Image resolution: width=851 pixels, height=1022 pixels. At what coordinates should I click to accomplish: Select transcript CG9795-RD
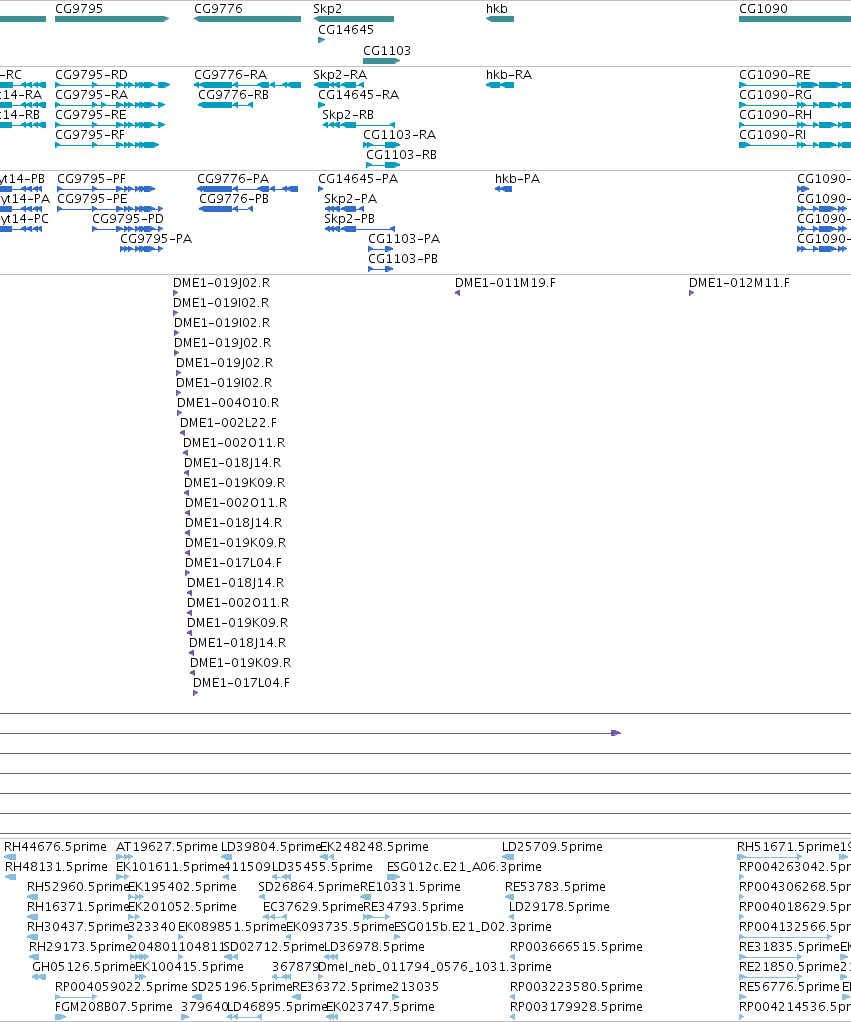[x=91, y=74]
